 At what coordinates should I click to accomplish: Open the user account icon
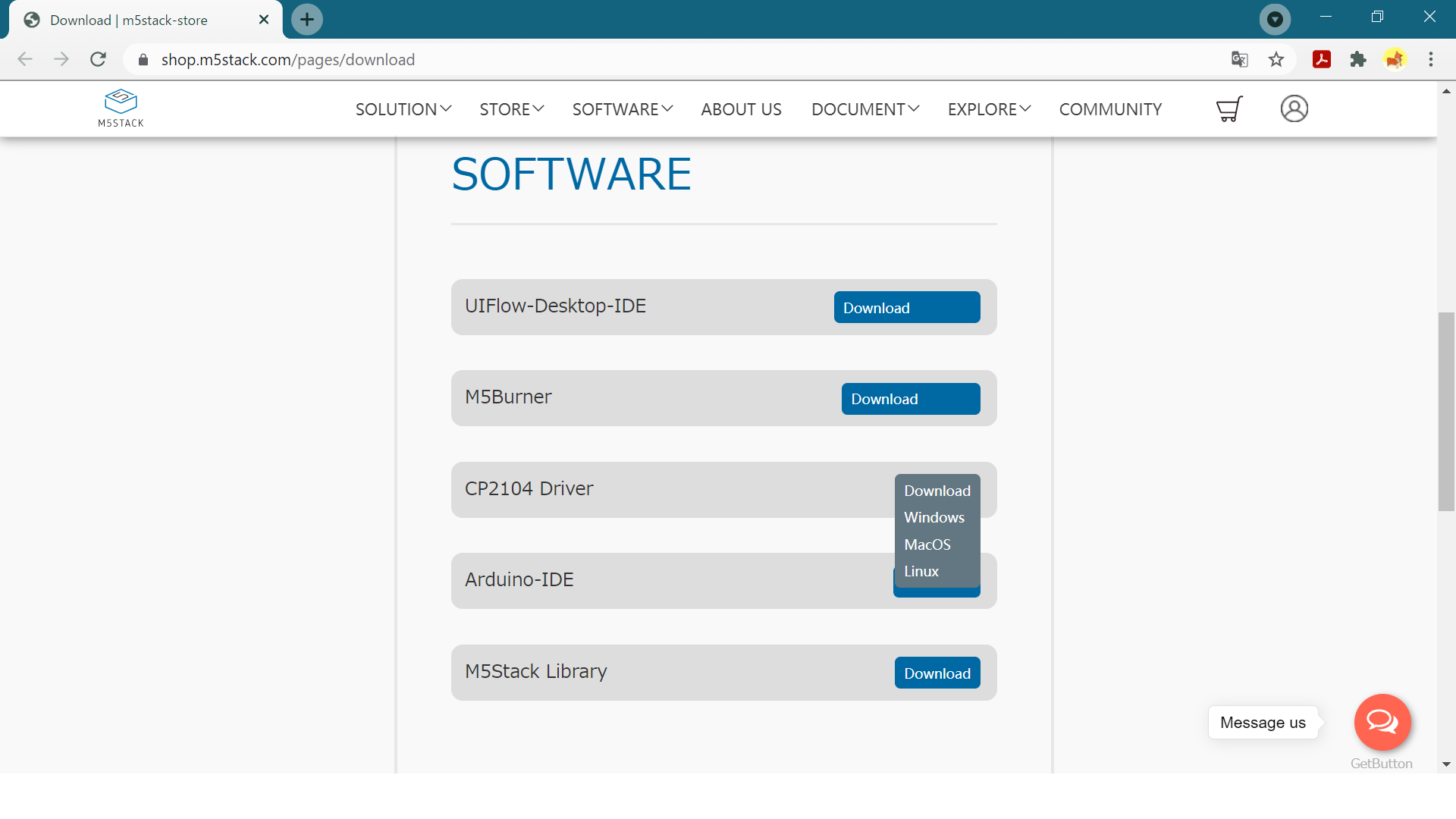pos(1294,109)
